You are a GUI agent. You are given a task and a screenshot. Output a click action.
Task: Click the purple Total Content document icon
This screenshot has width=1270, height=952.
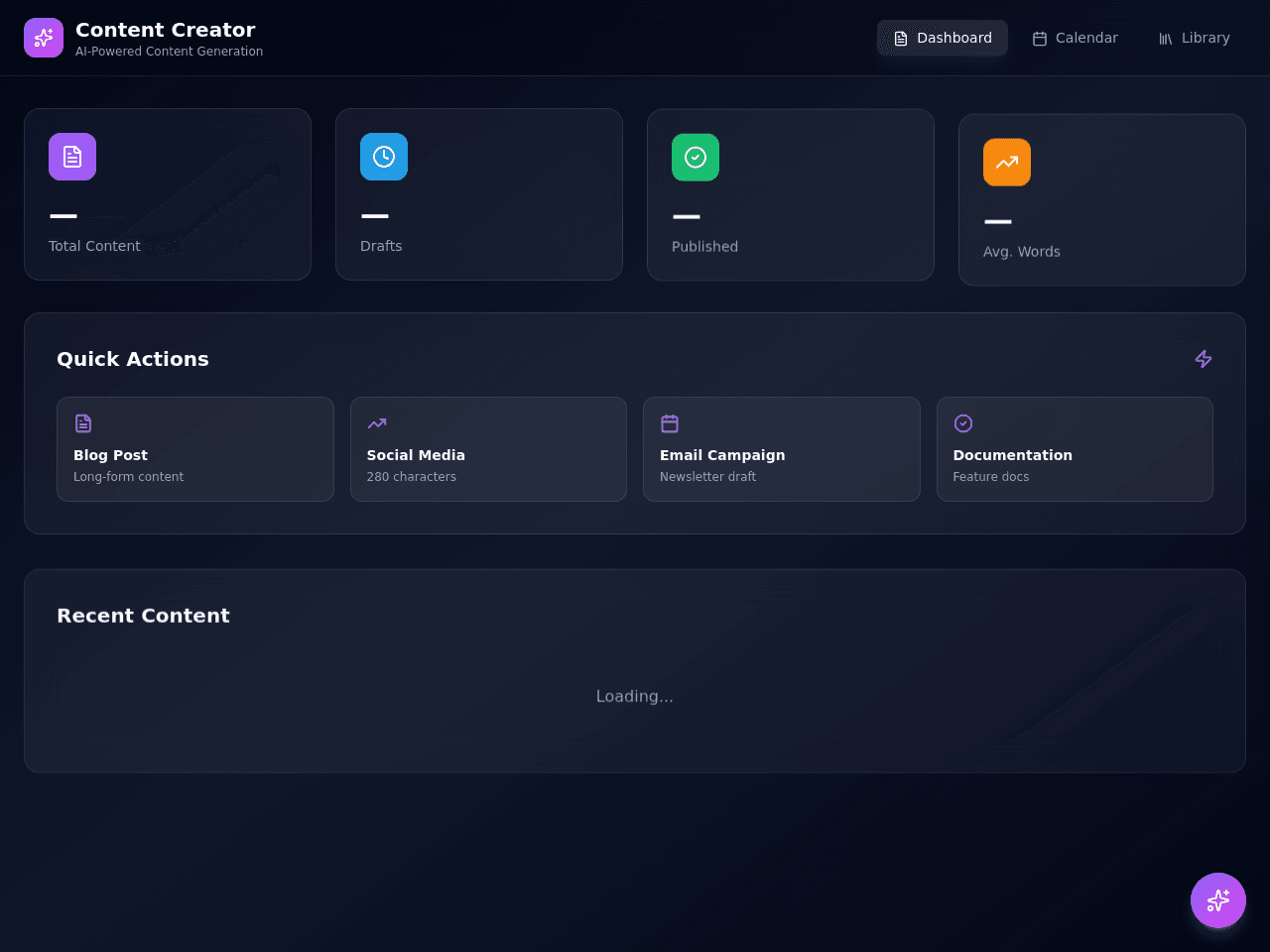[x=72, y=157]
